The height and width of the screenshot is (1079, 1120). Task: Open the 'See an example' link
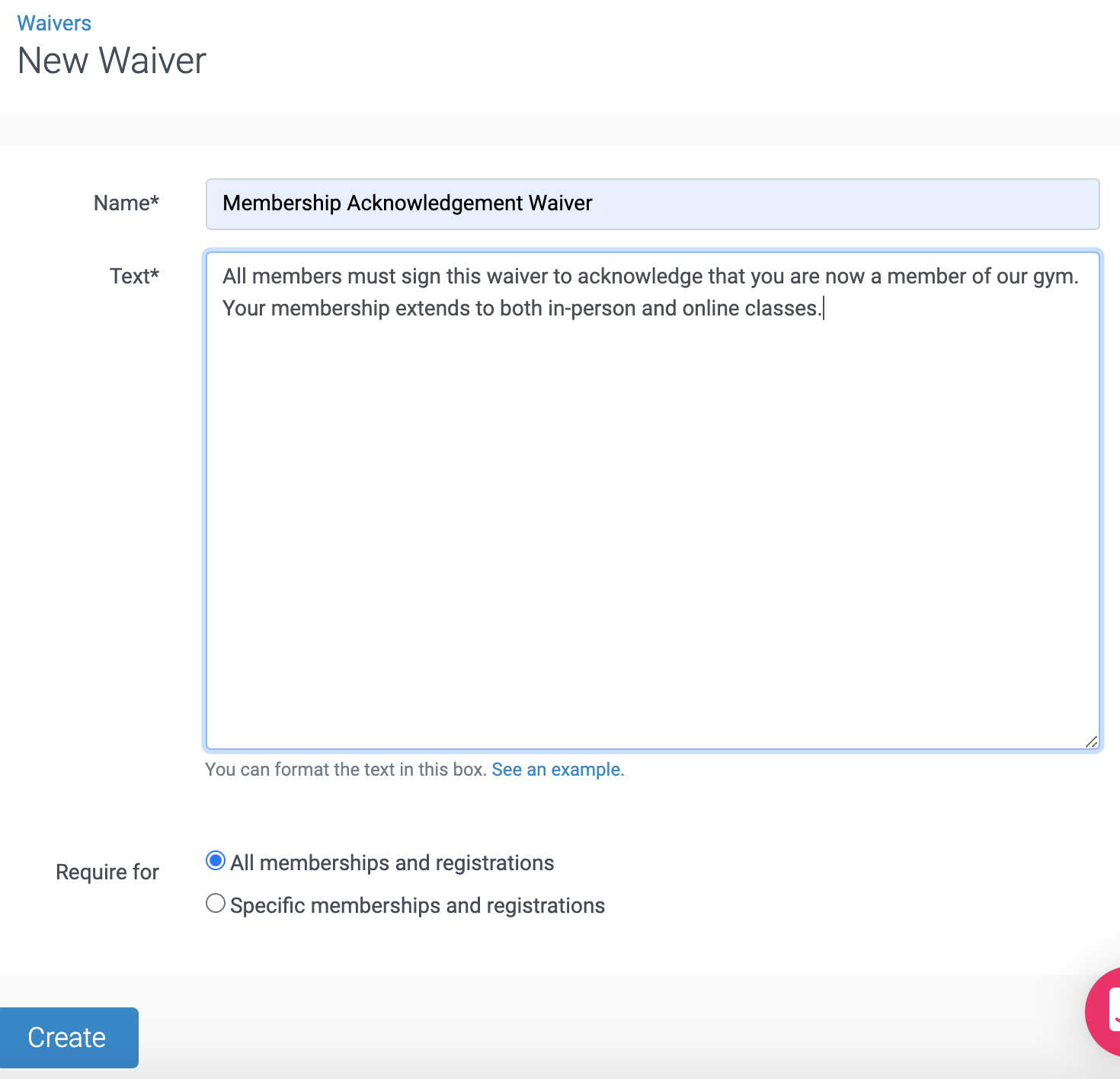tap(557, 769)
